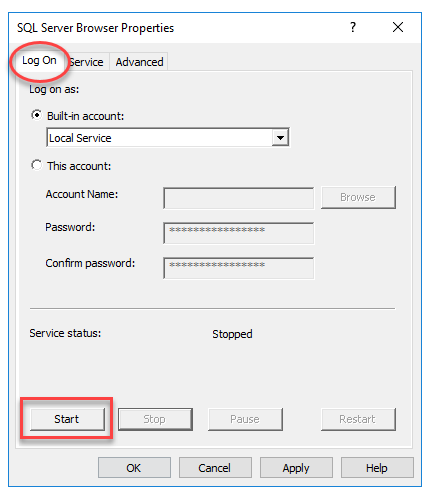Click the Pause service button

245,419
